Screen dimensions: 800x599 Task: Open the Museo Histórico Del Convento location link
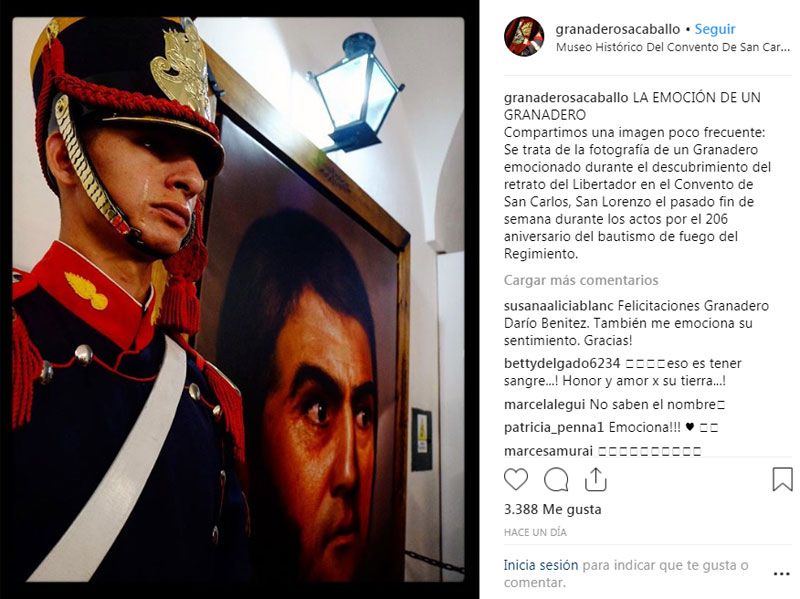673,47
